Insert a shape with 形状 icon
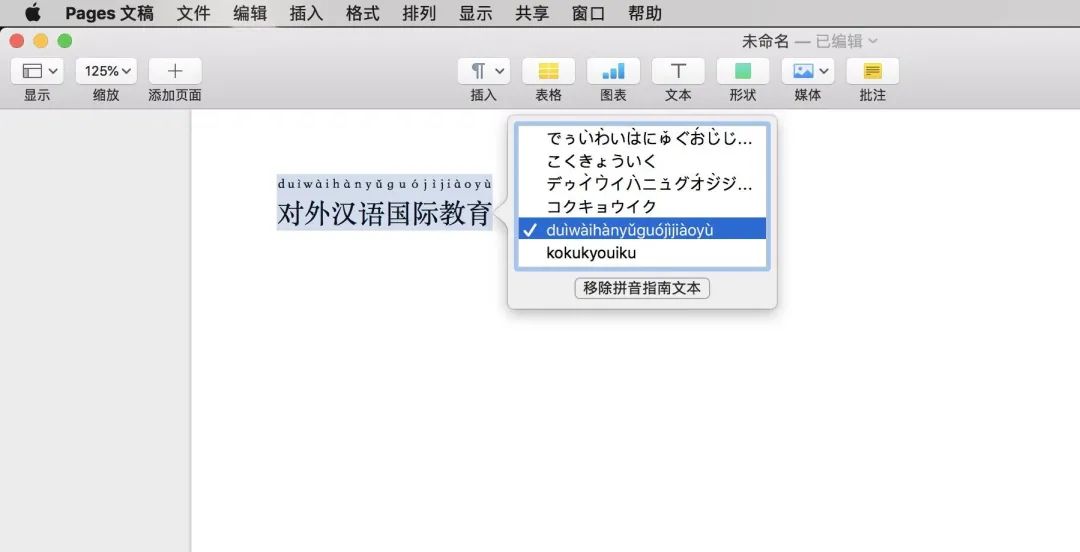 742,71
